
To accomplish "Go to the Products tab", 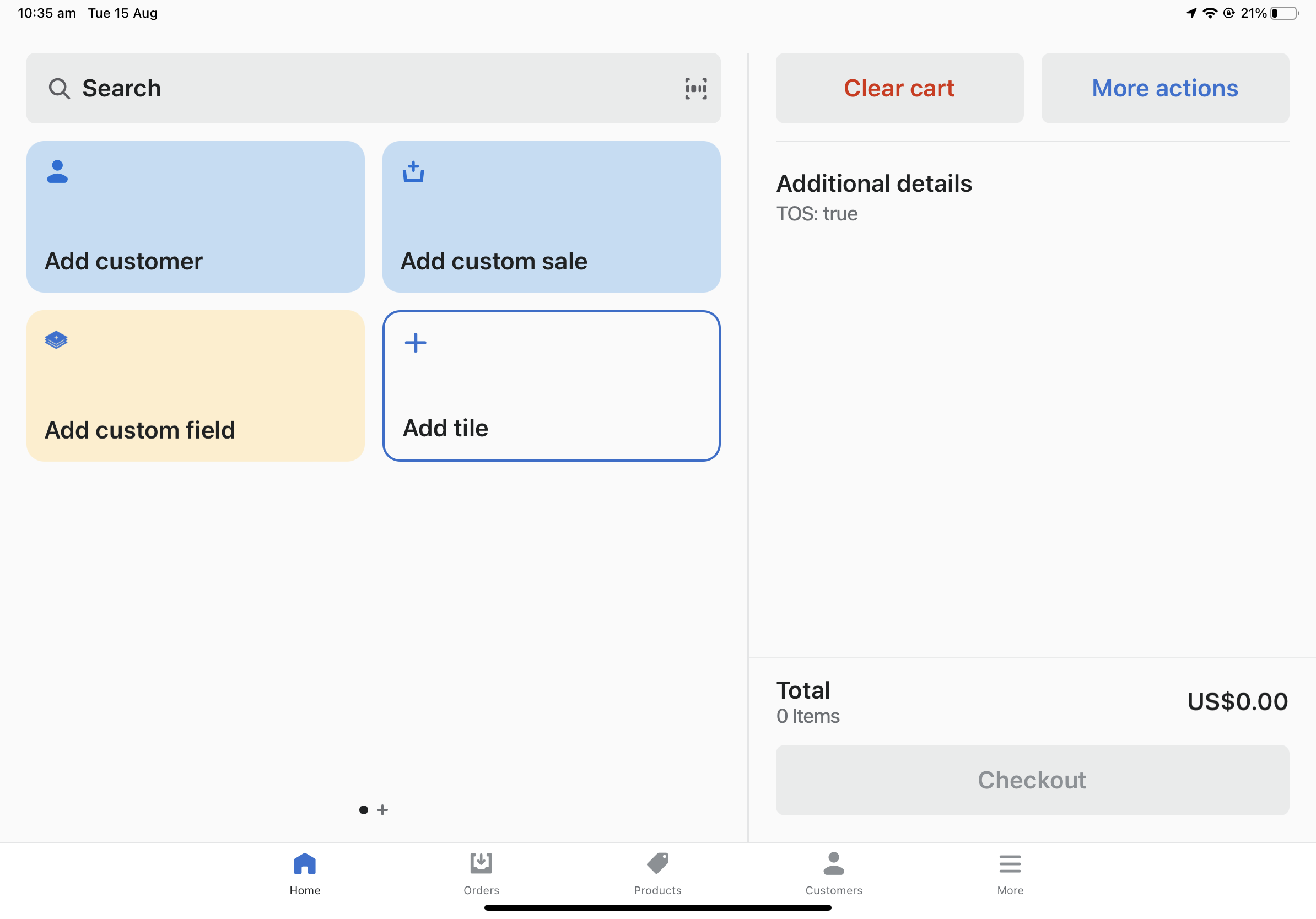I will (x=657, y=874).
